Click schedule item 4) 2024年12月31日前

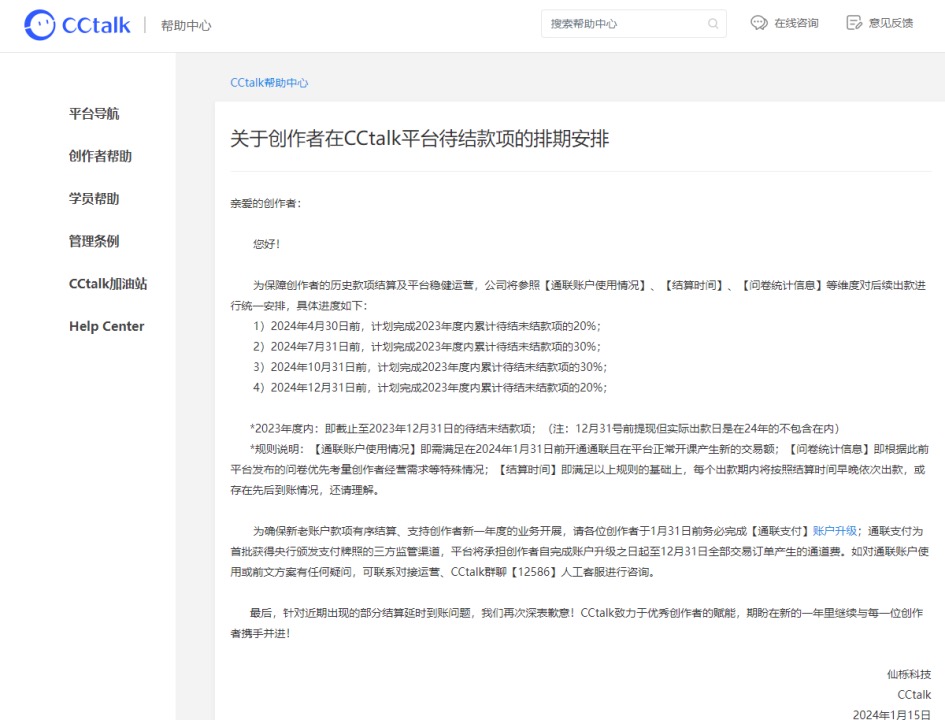click(430, 387)
